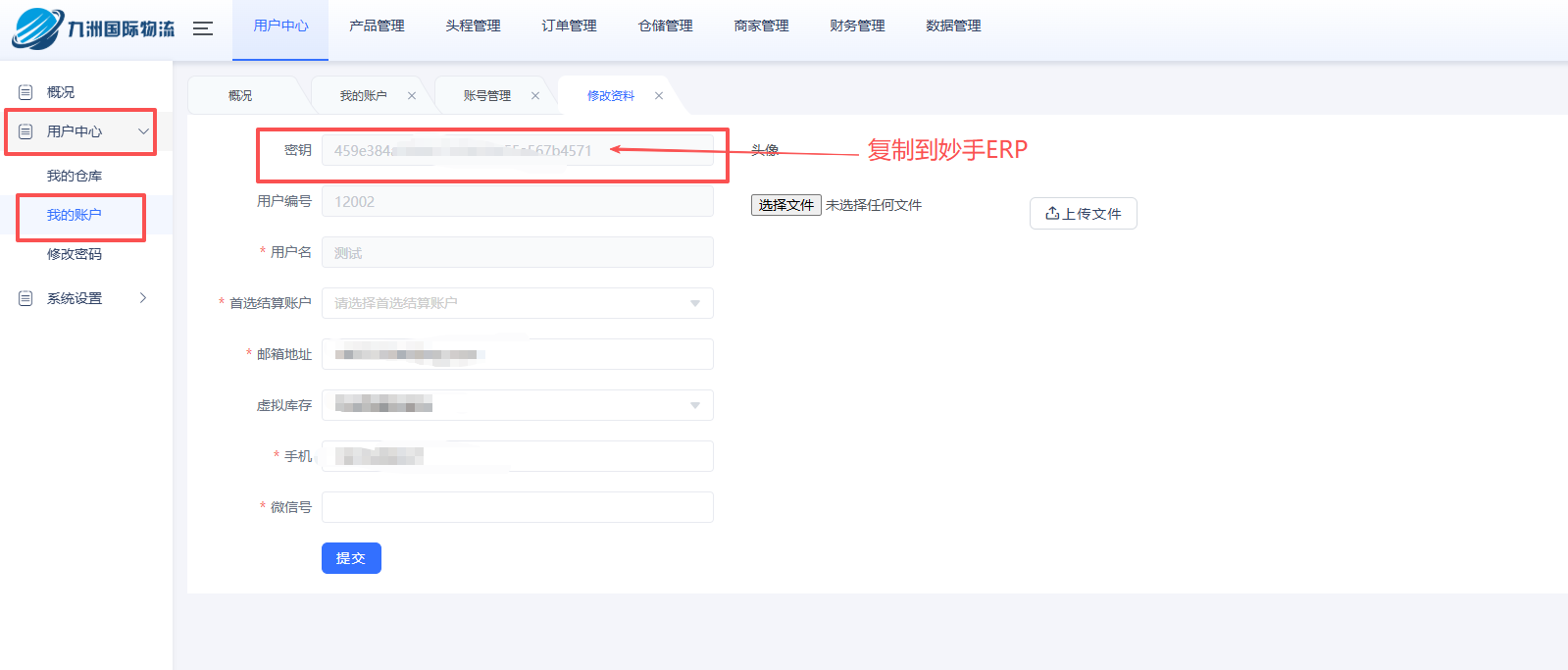Switch to the 账号管理 page tab
This screenshot has height=670, width=1568.
tap(486, 96)
